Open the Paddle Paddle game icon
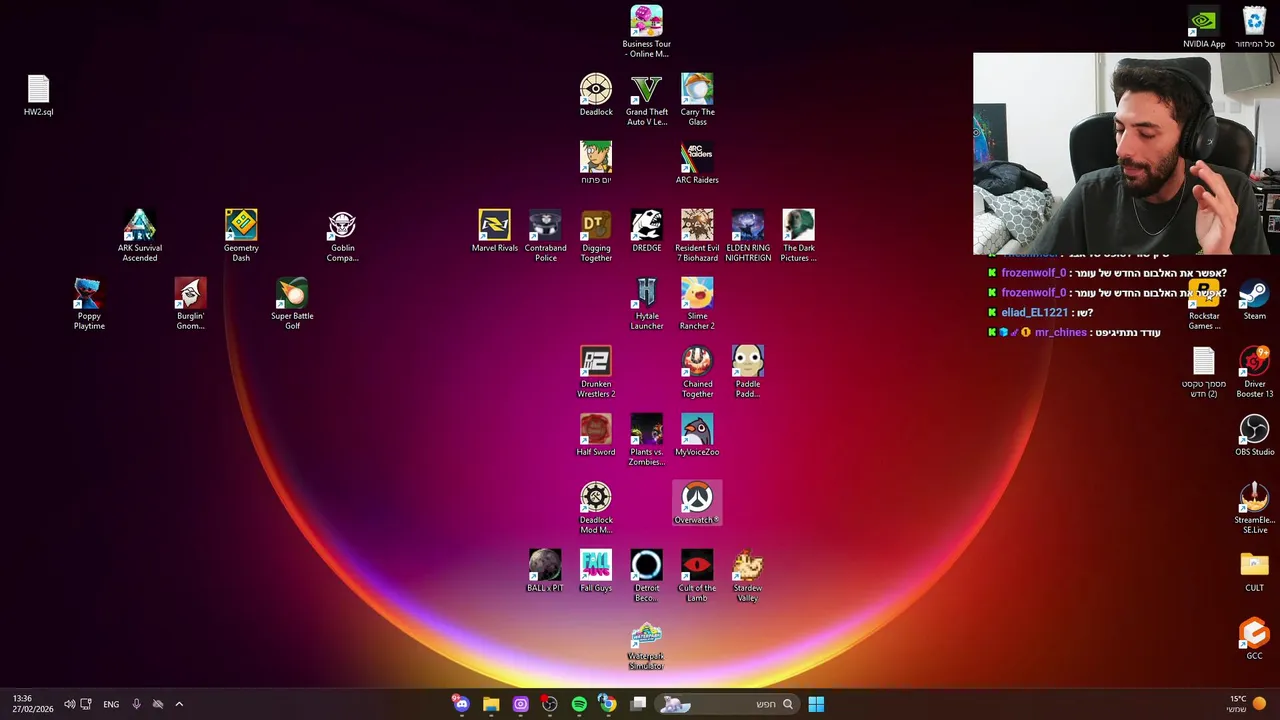 (748, 371)
